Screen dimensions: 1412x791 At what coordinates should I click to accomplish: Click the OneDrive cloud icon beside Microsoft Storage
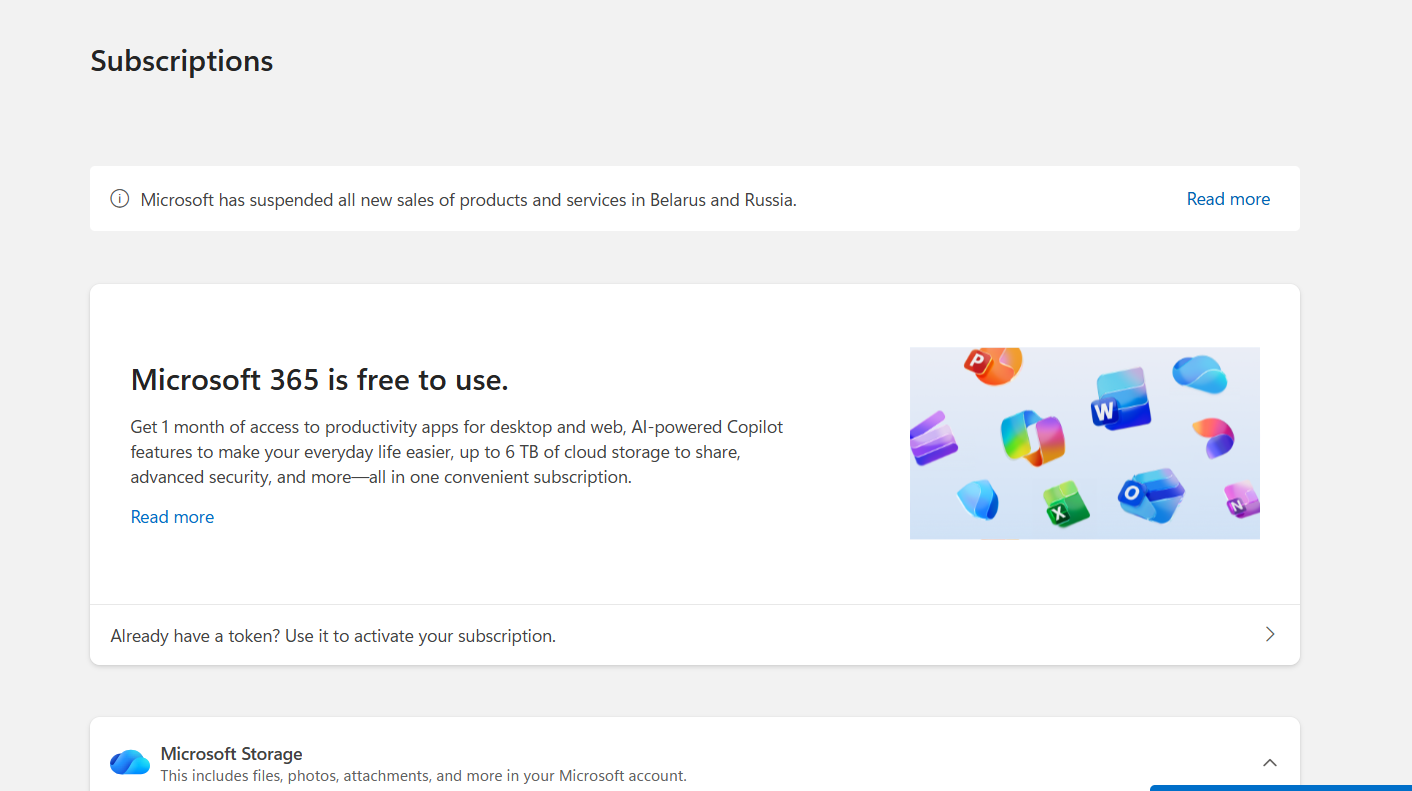point(130,763)
